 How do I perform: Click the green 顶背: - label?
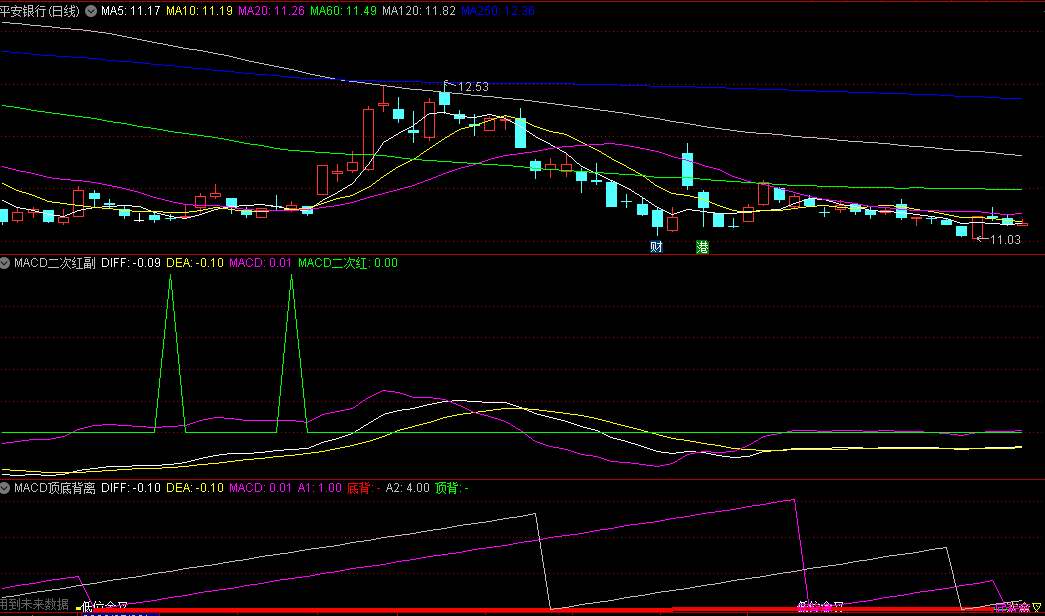click(452, 487)
